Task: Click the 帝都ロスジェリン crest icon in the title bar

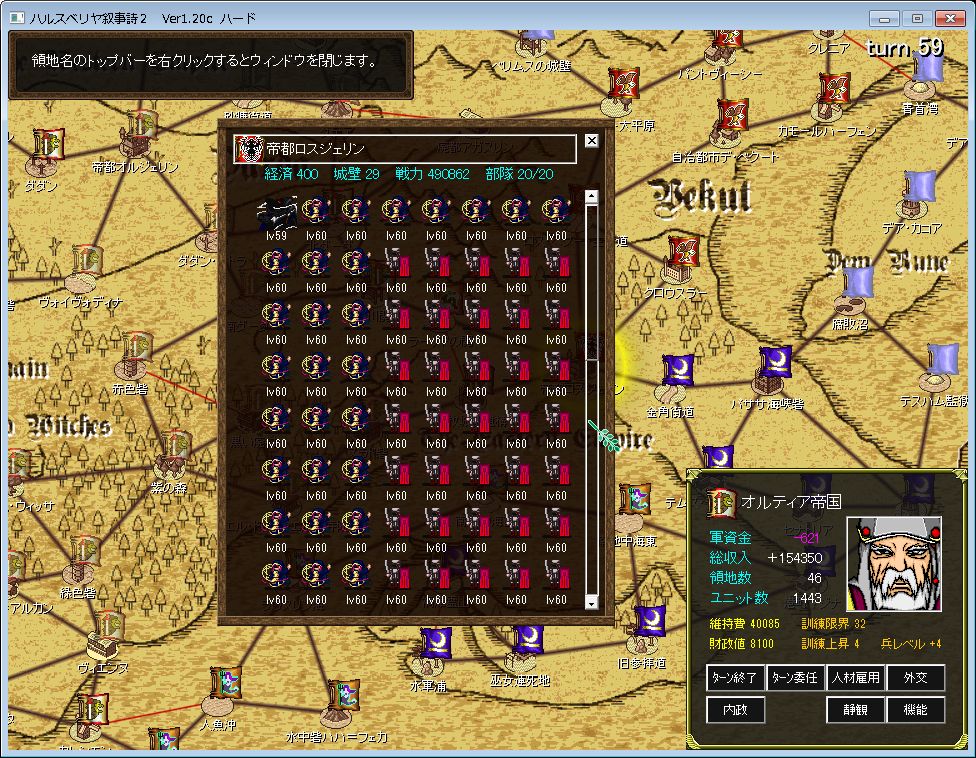Action: tap(249, 149)
